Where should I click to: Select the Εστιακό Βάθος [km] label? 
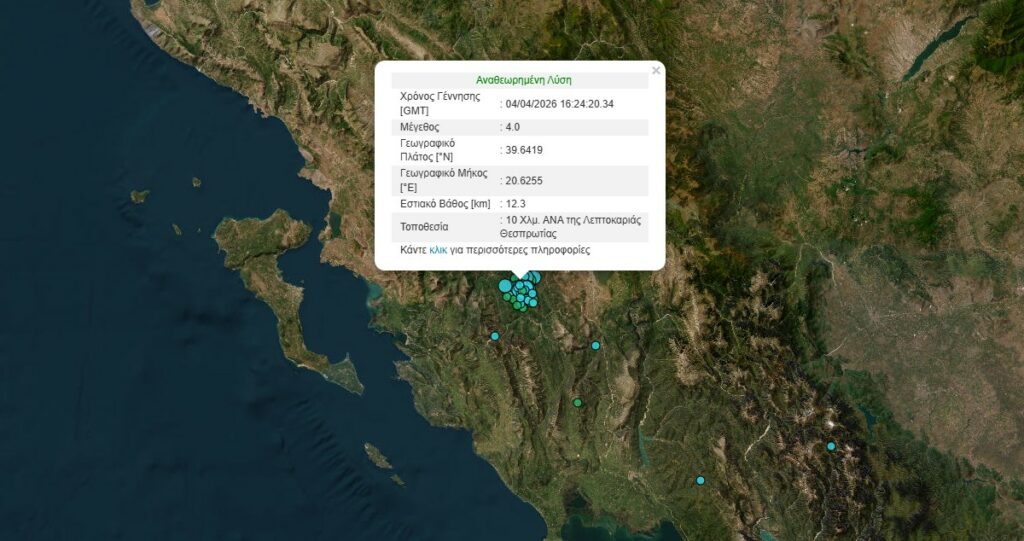445,204
